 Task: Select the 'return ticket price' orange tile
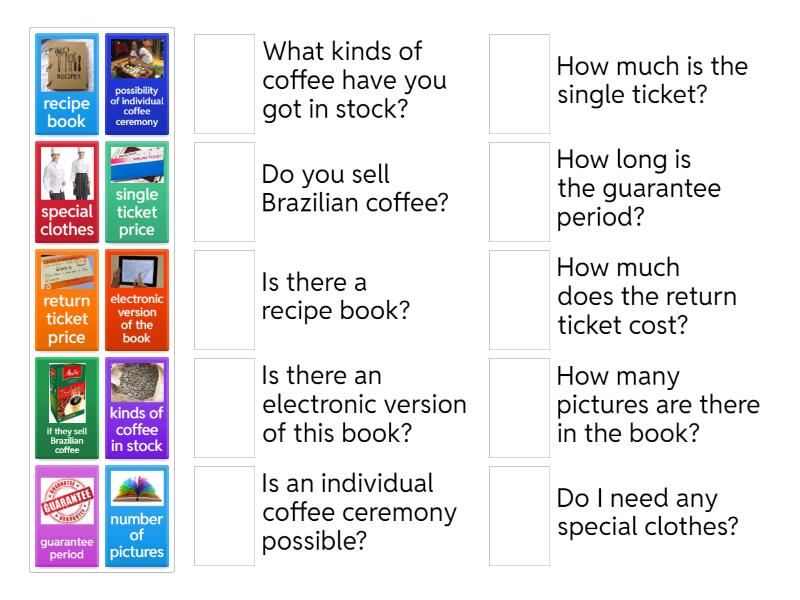67,300
